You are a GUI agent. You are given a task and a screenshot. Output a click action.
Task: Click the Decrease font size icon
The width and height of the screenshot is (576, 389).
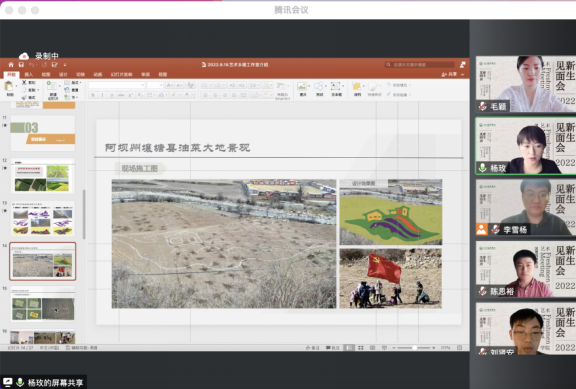point(179,85)
